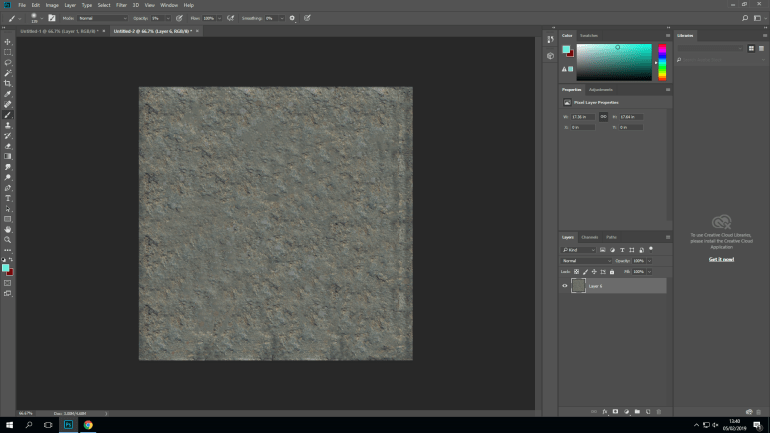Open the Image menu

pos(52,5)
